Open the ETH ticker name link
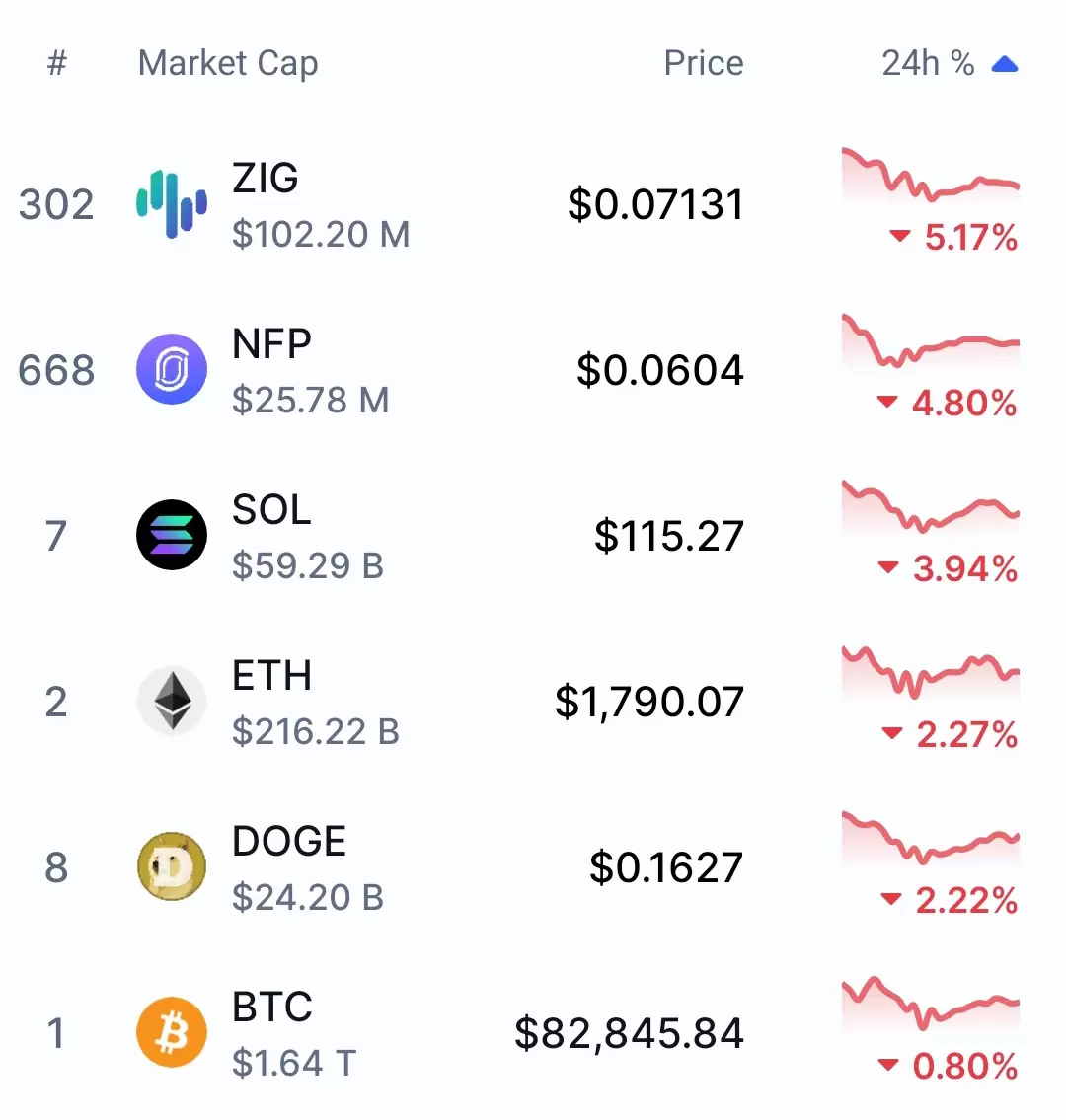The image size is (1066, 1120). click(272, 675)
